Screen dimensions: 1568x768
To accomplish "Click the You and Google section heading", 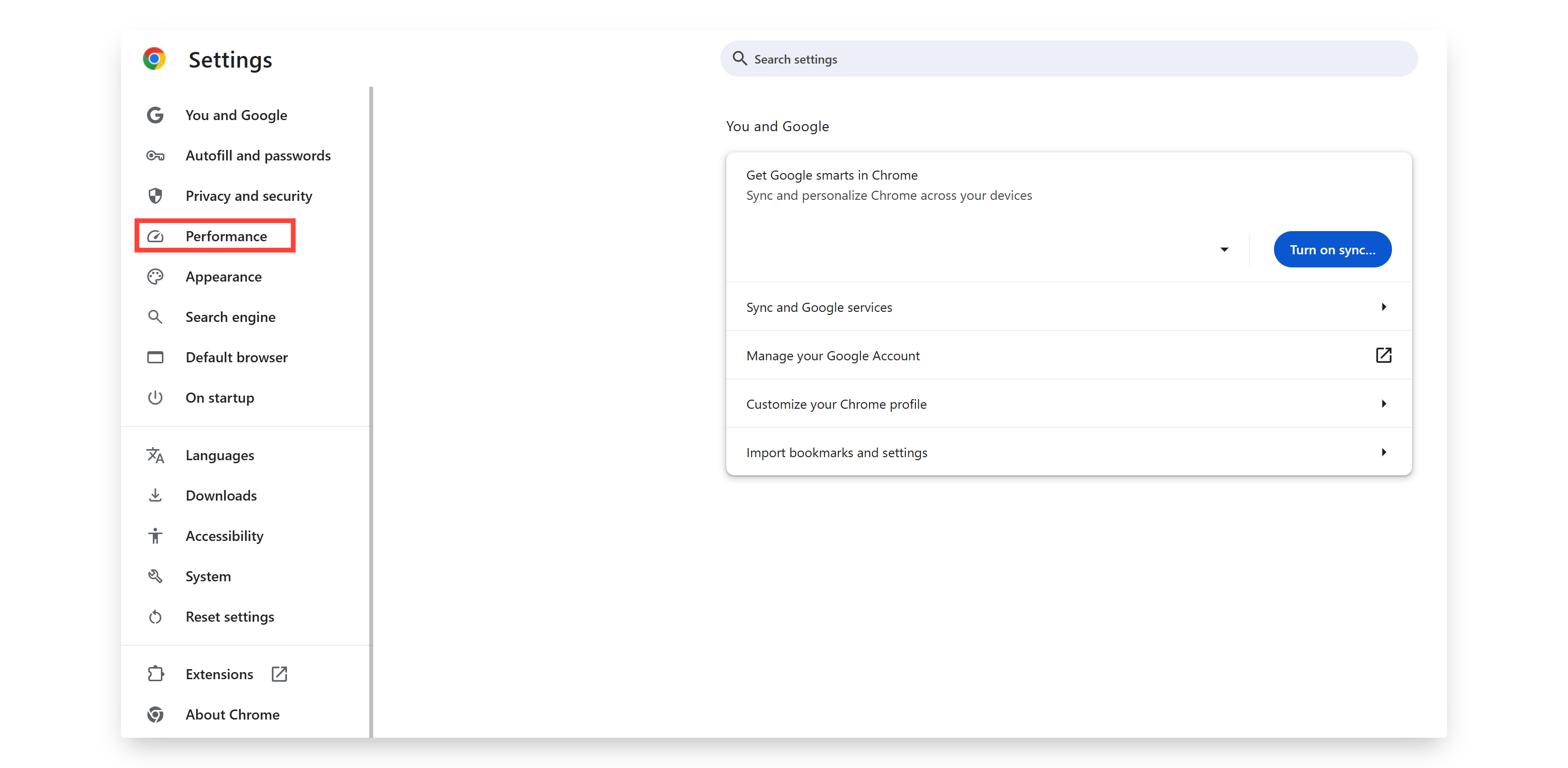I will (x=777, y=126).
